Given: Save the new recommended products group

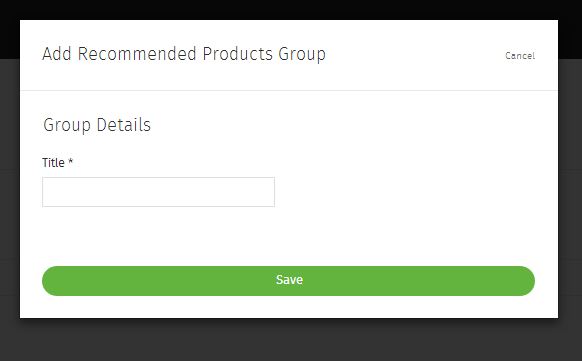Looking at the screenshot, I should 288,281.
